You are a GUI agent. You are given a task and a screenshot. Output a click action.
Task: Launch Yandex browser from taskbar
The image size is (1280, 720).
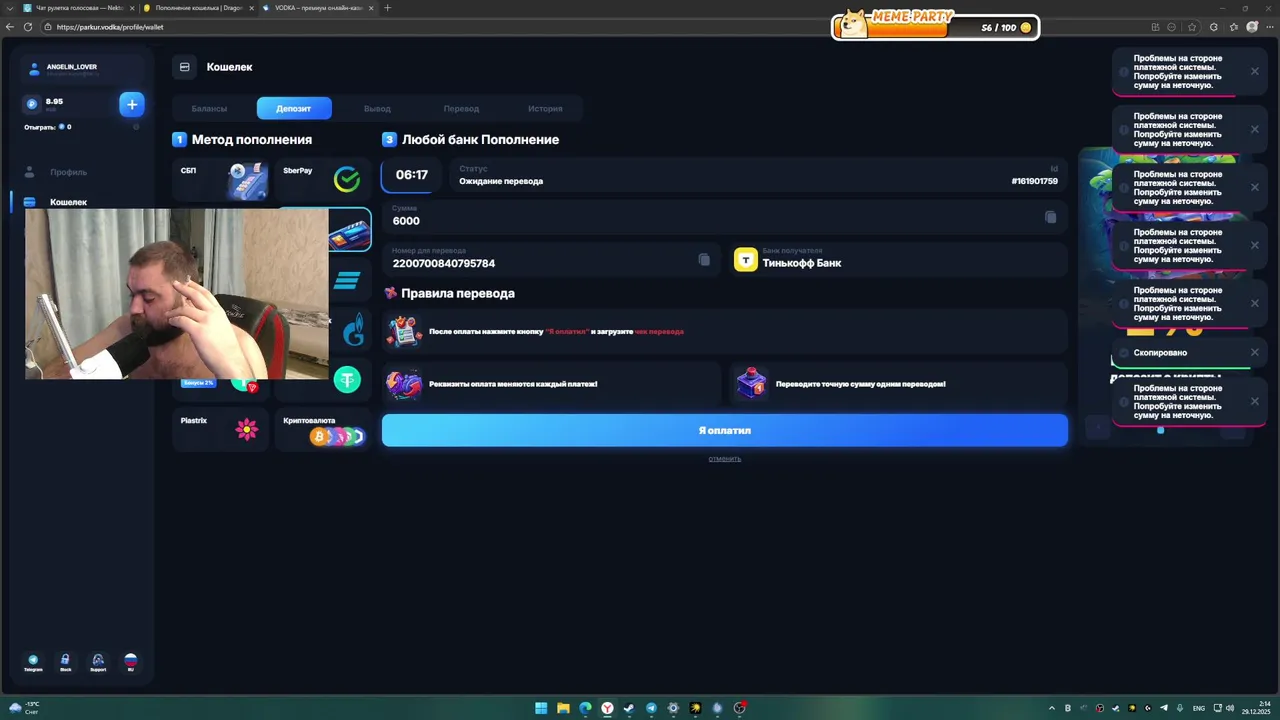click(607, 708)
